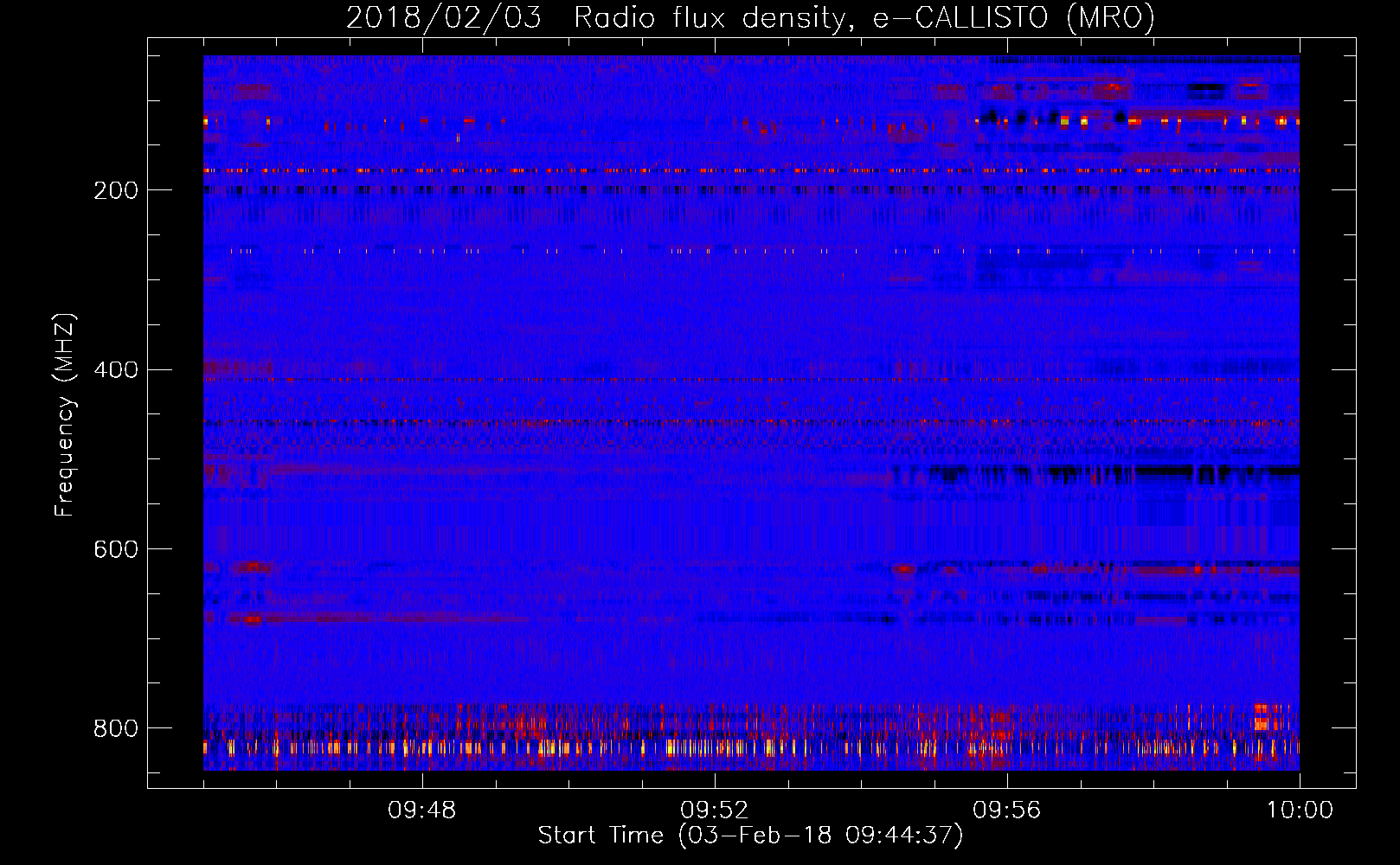This screenshot has width=1400, height=865.
Task: Click the 200 frequency tick label
Action: click(115, 190)
